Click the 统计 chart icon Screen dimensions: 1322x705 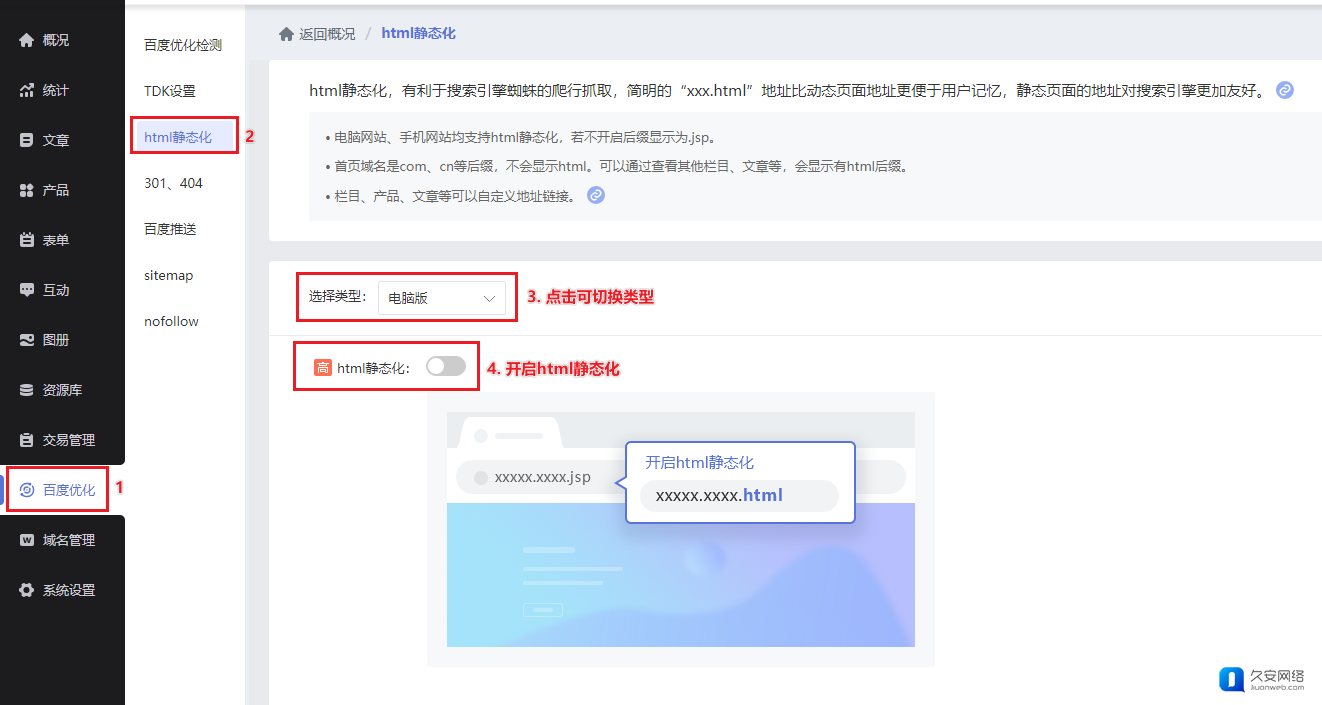(x=27, y=90)
